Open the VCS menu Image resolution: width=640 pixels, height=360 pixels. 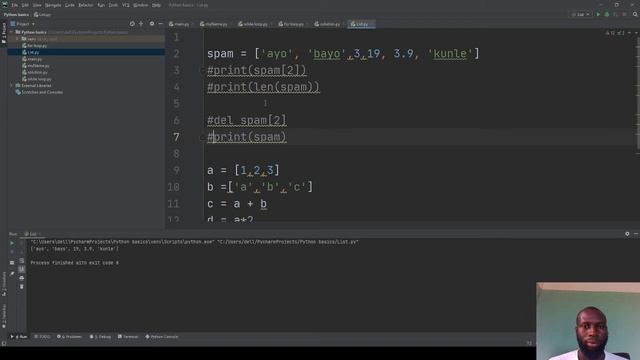[126, 5]
